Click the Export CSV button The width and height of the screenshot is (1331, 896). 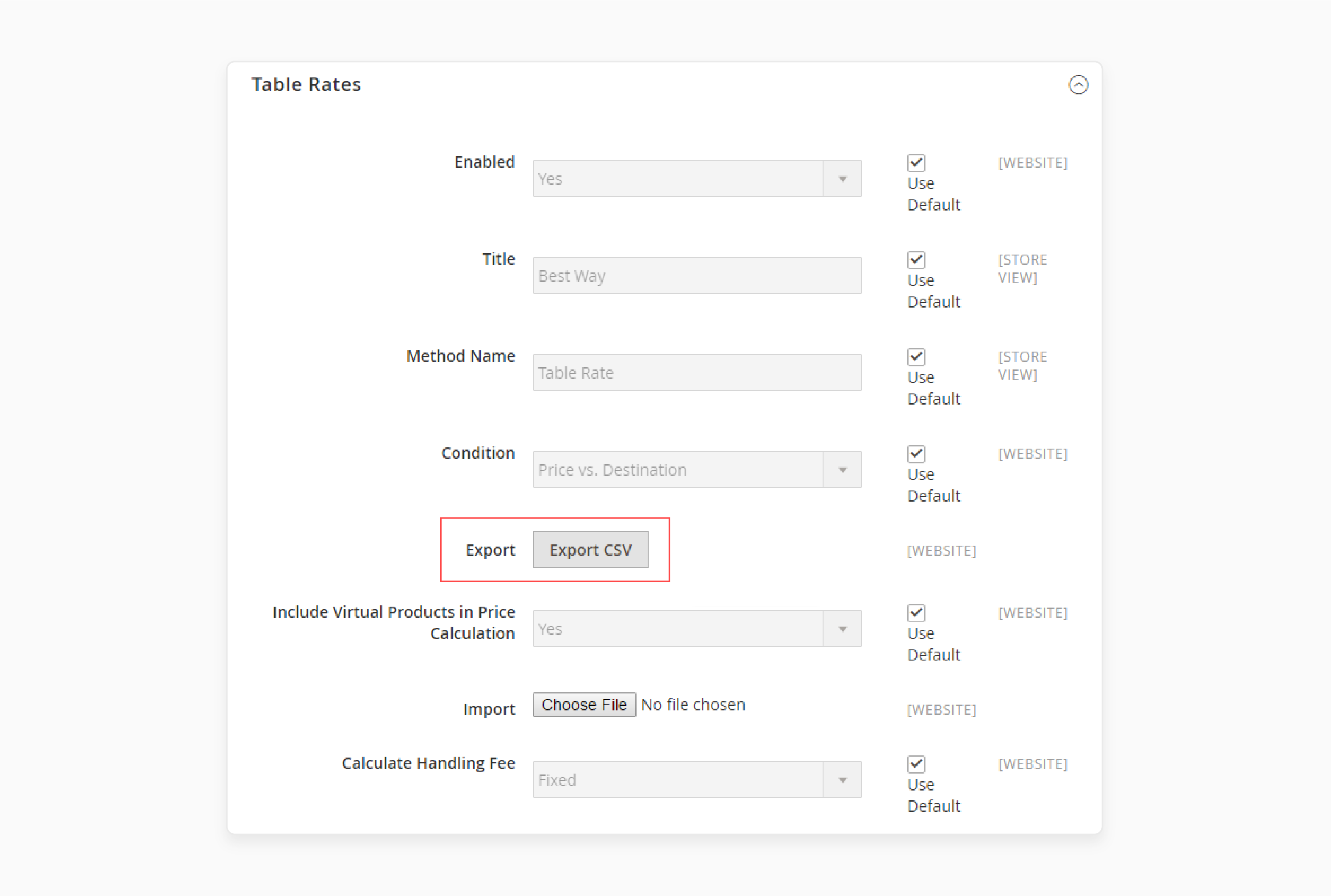click(x=590, y=550)
